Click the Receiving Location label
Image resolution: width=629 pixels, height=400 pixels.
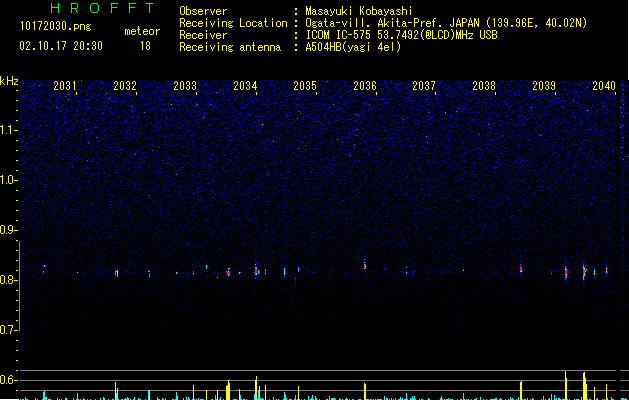click(233, 23)
